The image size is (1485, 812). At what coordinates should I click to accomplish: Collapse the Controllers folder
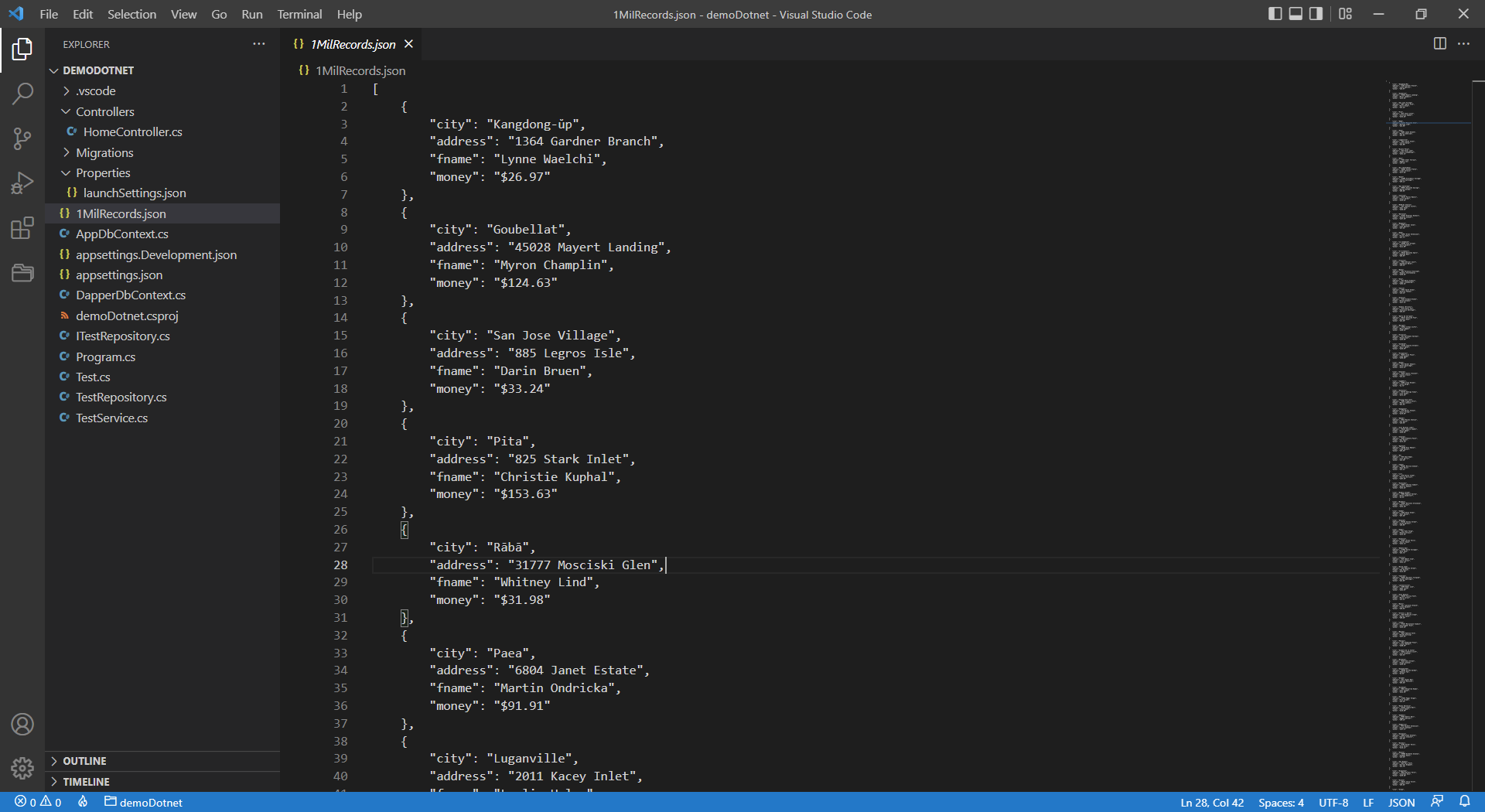click(x=103, y=111)
